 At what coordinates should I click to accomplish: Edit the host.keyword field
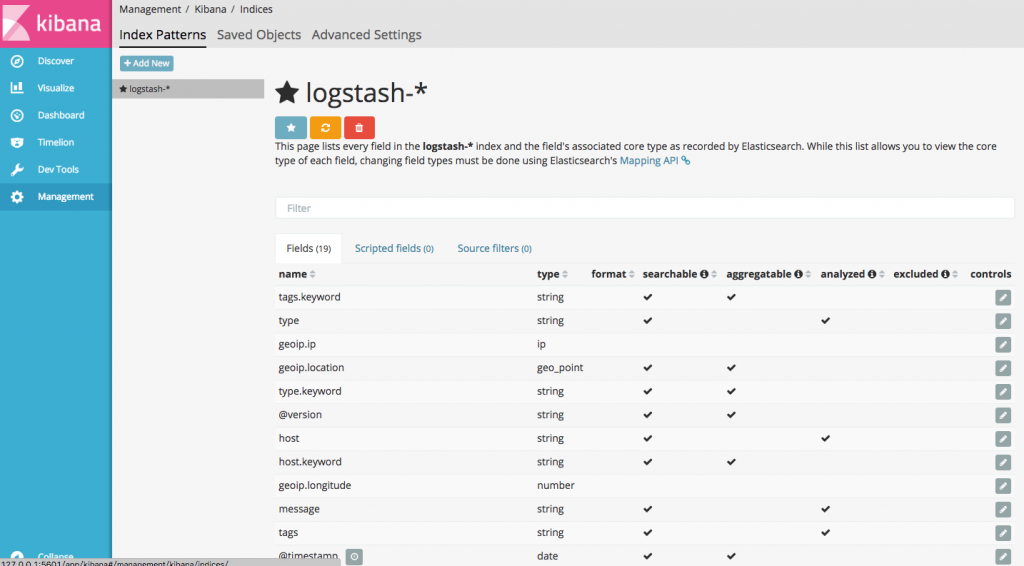tap(1003, 462)
